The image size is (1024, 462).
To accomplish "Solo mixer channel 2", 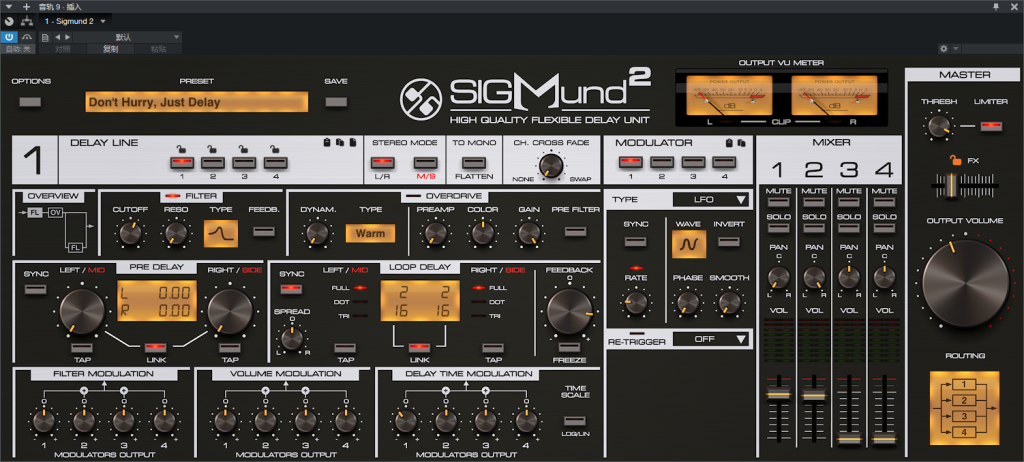I will pyautogui.click(x=813, y=228).
